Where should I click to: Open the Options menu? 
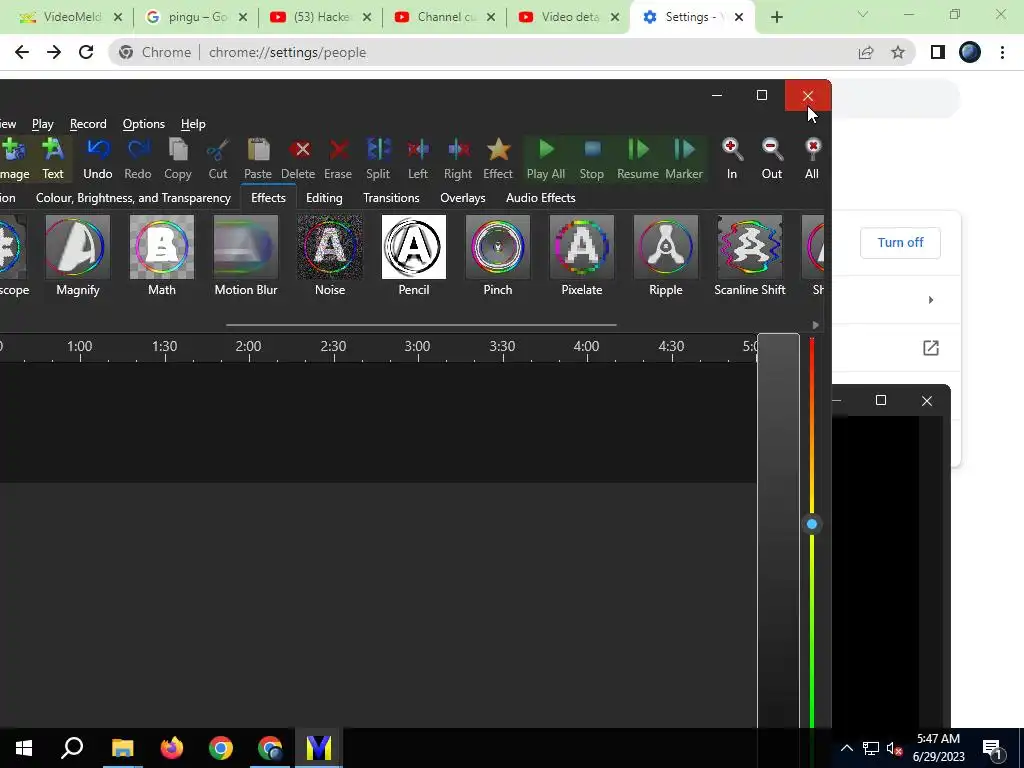click(144, 124)
